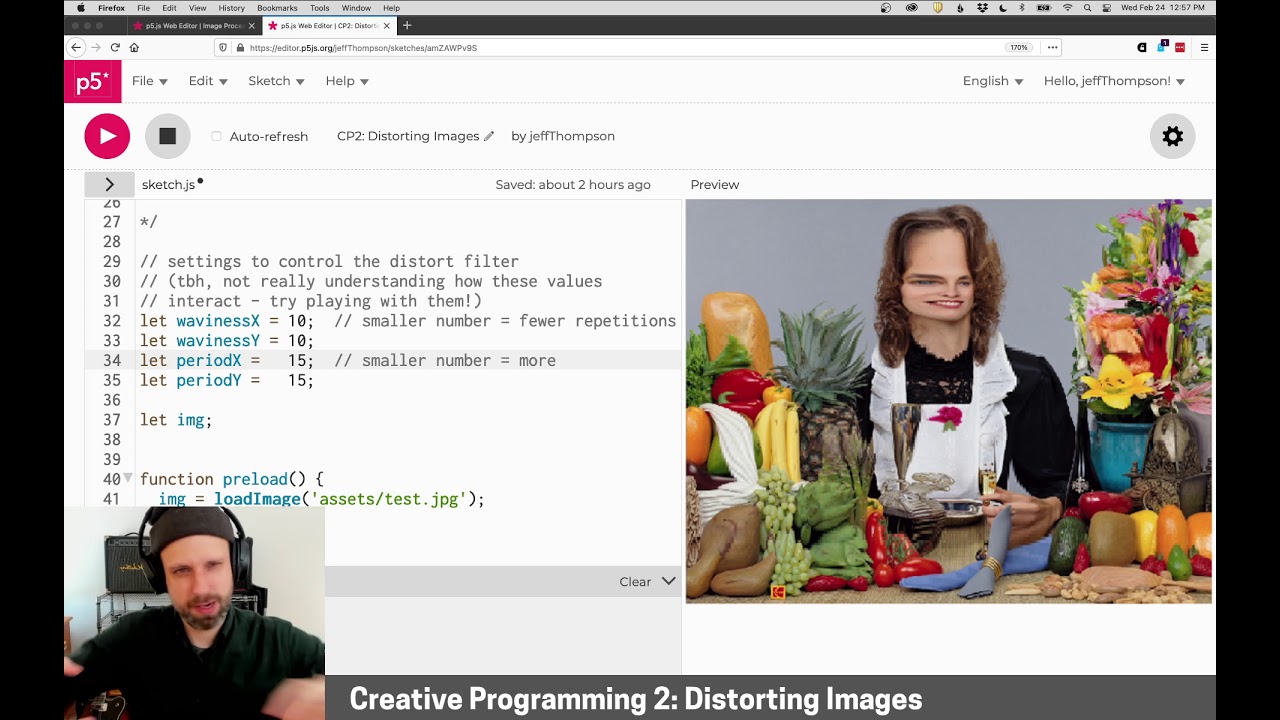Screen dimensions: 1280x720
Task: Select the sketch.js file tab
Action: coord(168,184)
